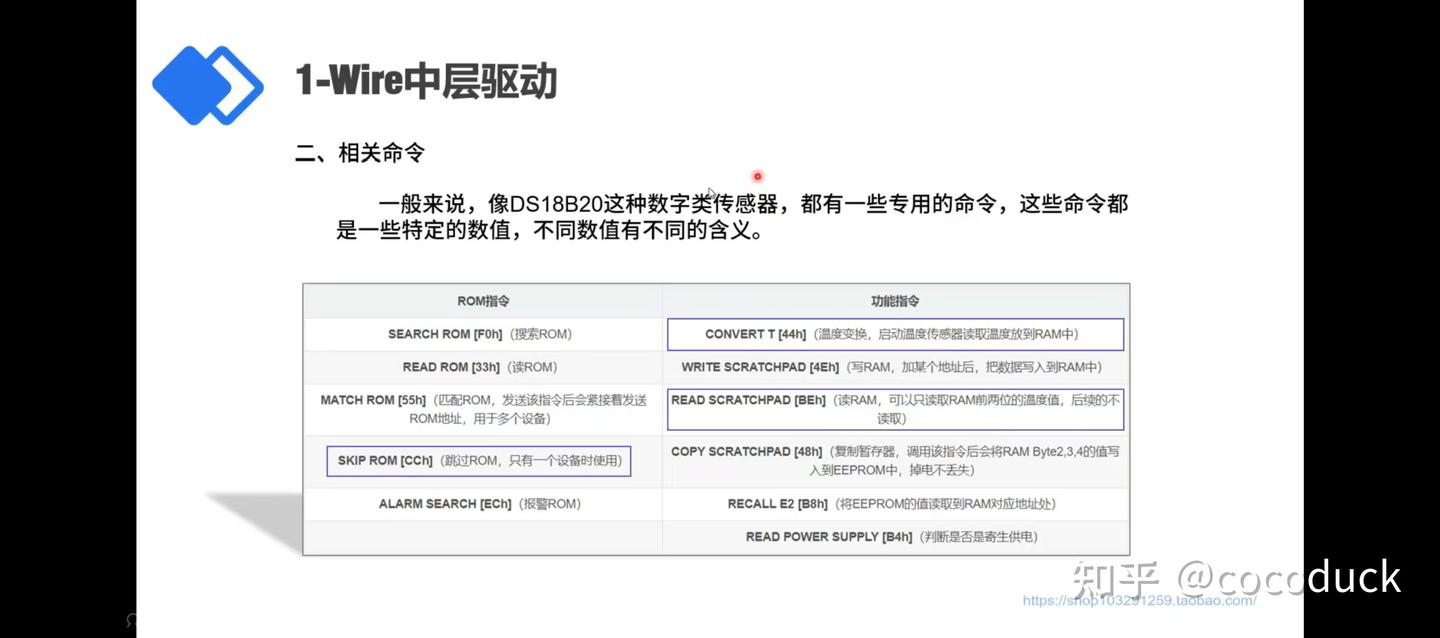The width and height of the screenshot is (1440, 638).
Task: Open the shop taobao.com link
Action: (x=1139, y=601)
